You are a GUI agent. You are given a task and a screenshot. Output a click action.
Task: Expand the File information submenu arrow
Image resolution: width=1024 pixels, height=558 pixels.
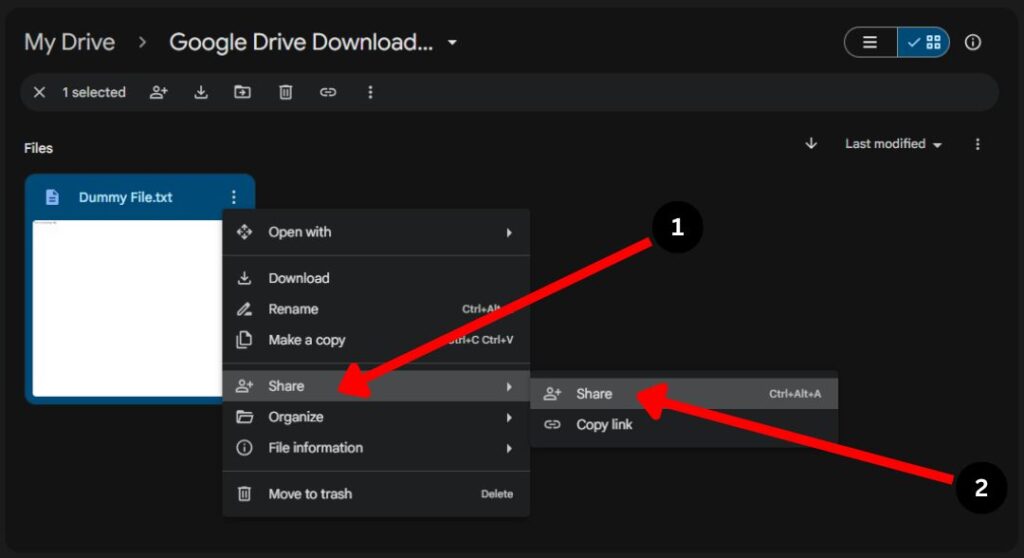click(x=509, y=448)
